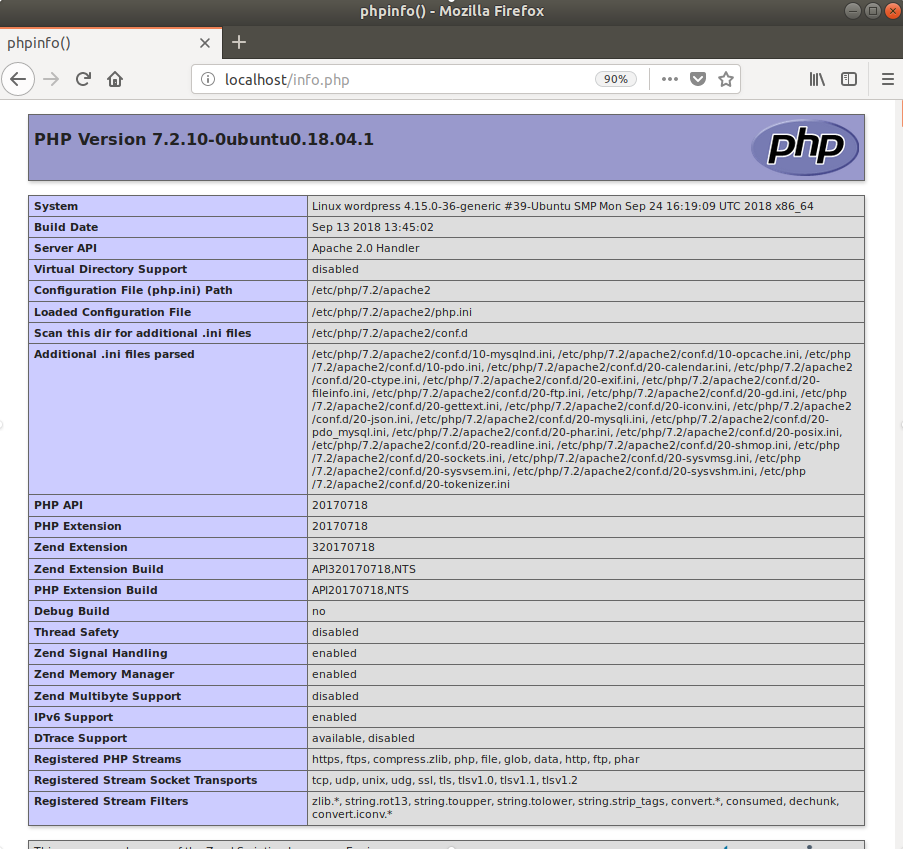The height and width of the screenshot is (849, 903).
Task: Click the https, ftps, compress.zlib streams value
Action: [476, 759]
